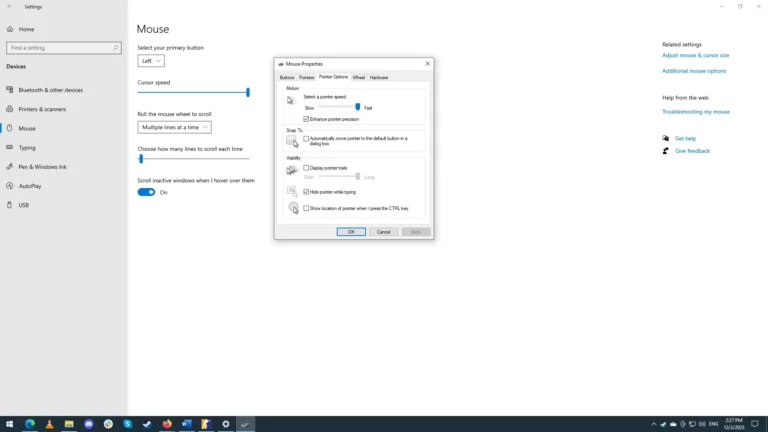Viewport: 768px width, 432px height.
Task: Go to Typing settings
Action: (27, 147)
